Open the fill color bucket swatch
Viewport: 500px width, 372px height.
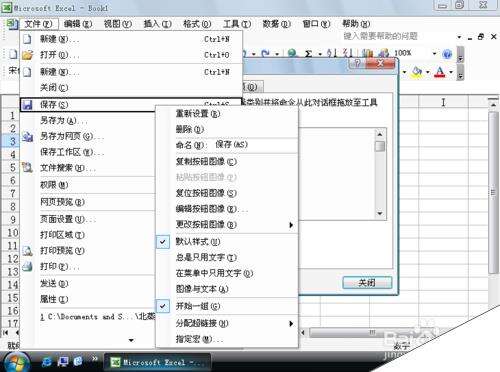click(417, 72)
